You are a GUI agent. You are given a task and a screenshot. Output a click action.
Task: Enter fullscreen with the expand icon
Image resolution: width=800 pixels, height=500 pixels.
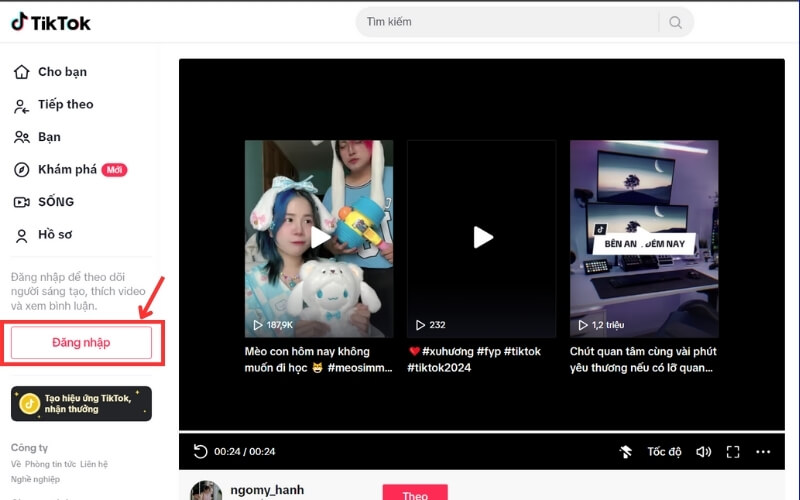coord(733,452)
